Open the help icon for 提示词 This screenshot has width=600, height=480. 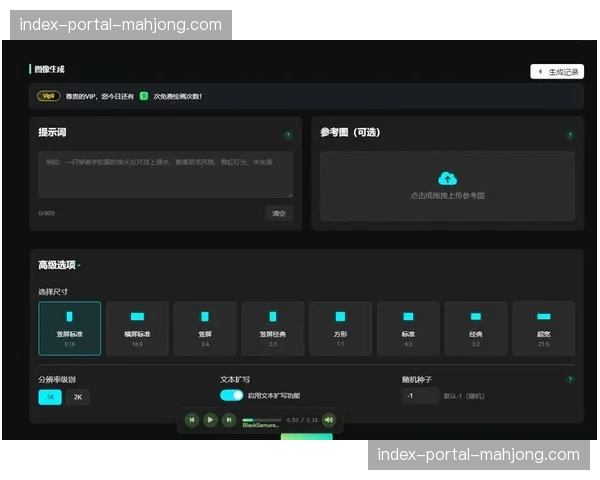pyautogui.click(x=288, y=135)
